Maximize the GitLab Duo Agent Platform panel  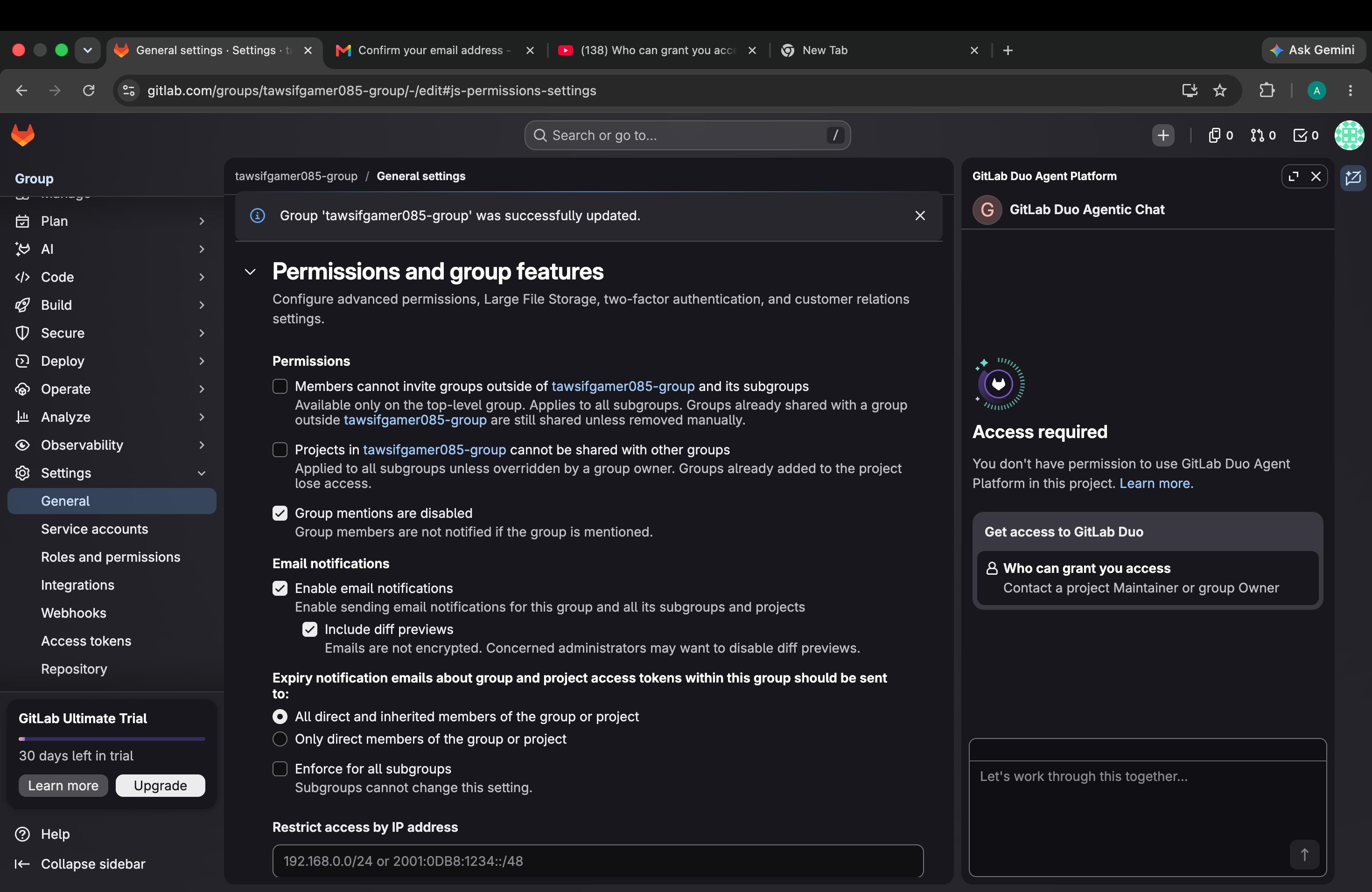pos(1293,176)
